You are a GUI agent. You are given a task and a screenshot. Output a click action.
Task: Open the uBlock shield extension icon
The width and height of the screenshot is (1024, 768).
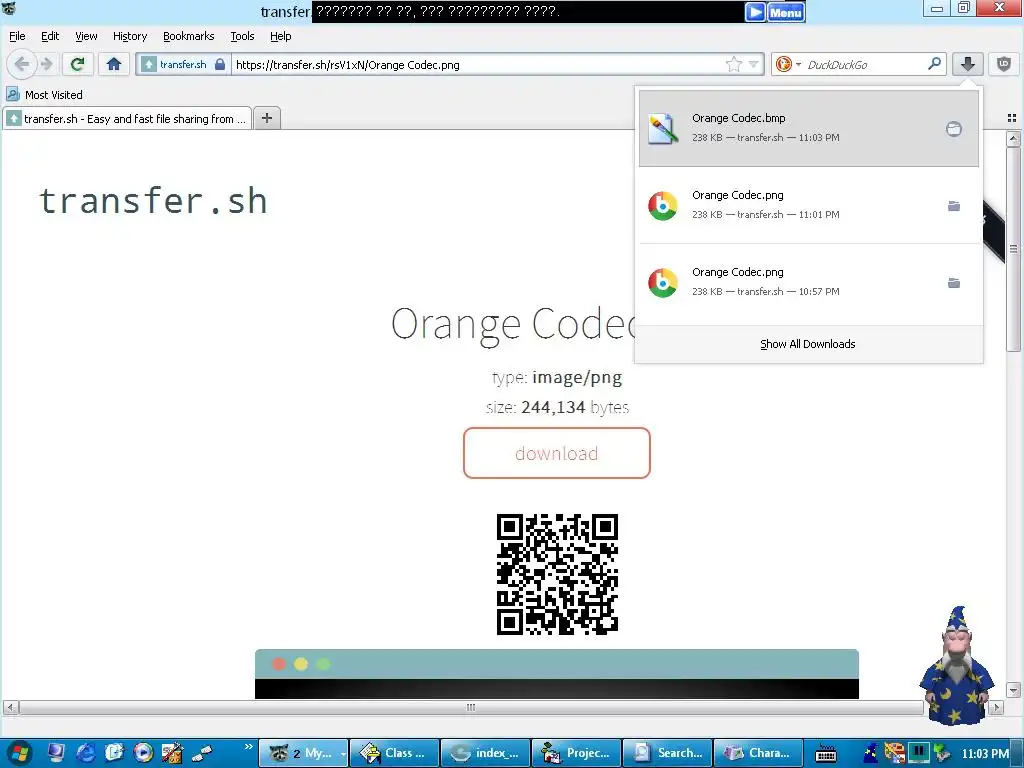click(1004, 64)
